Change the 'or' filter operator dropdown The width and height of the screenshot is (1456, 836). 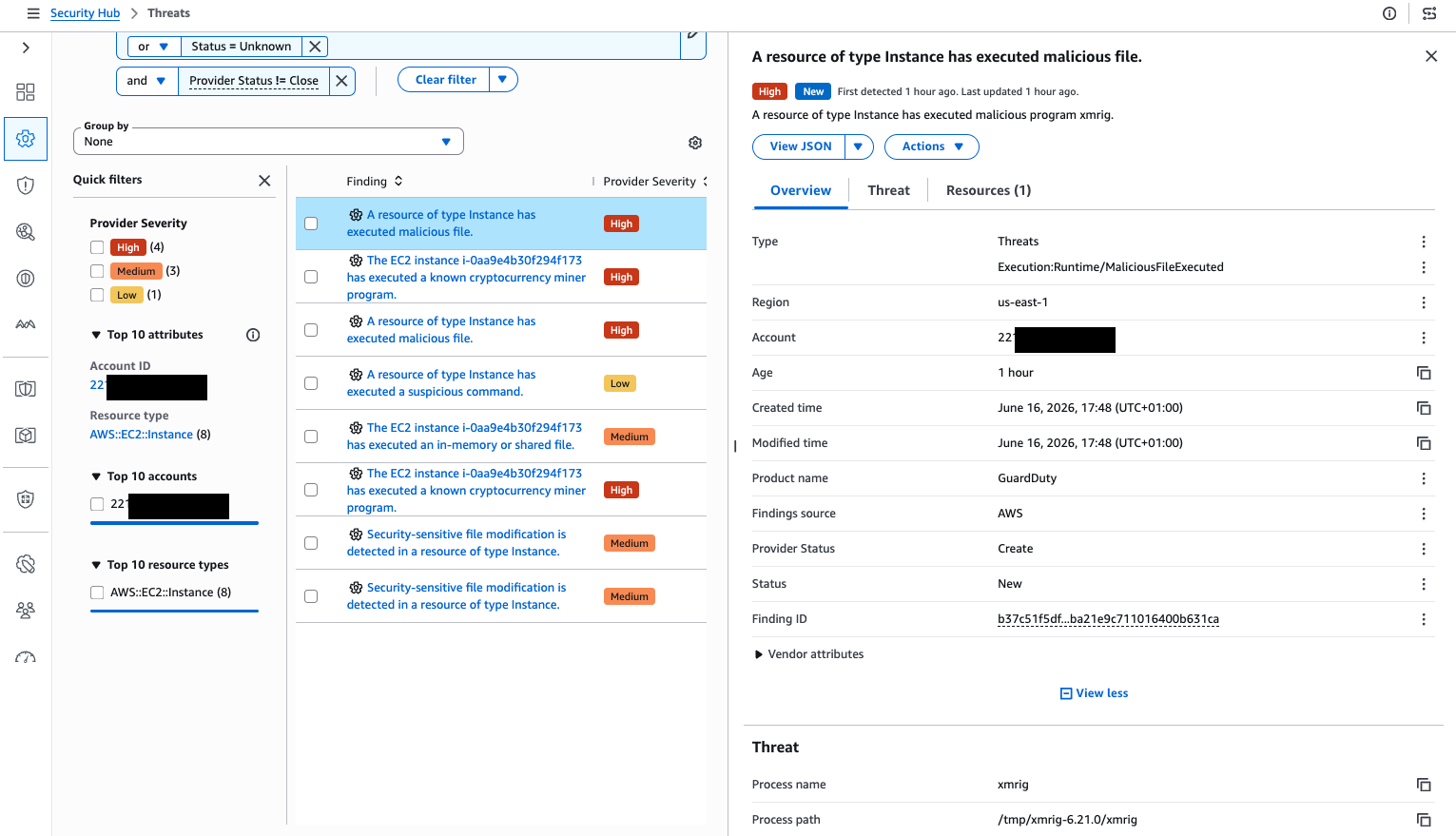coord(153,47)
